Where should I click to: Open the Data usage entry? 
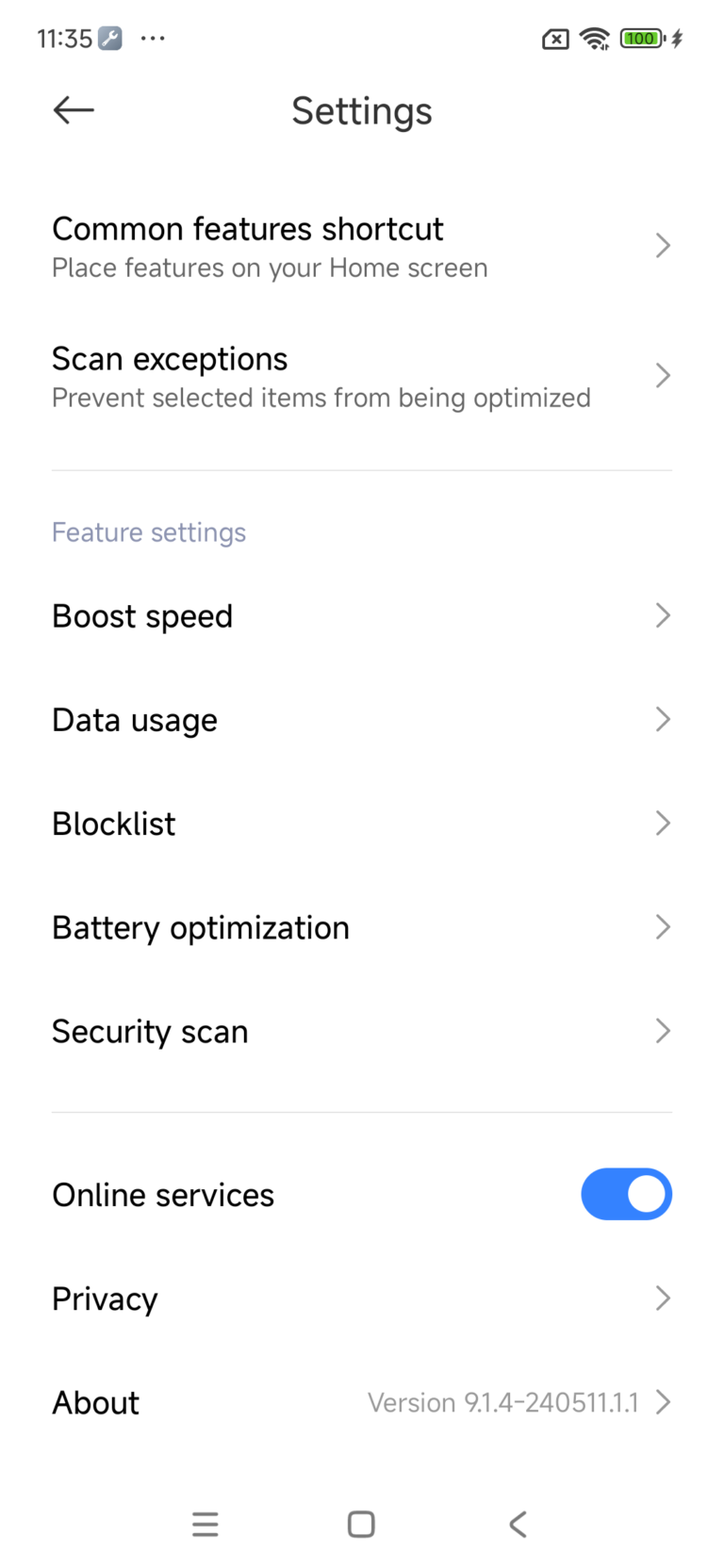[x=362, y=719]
